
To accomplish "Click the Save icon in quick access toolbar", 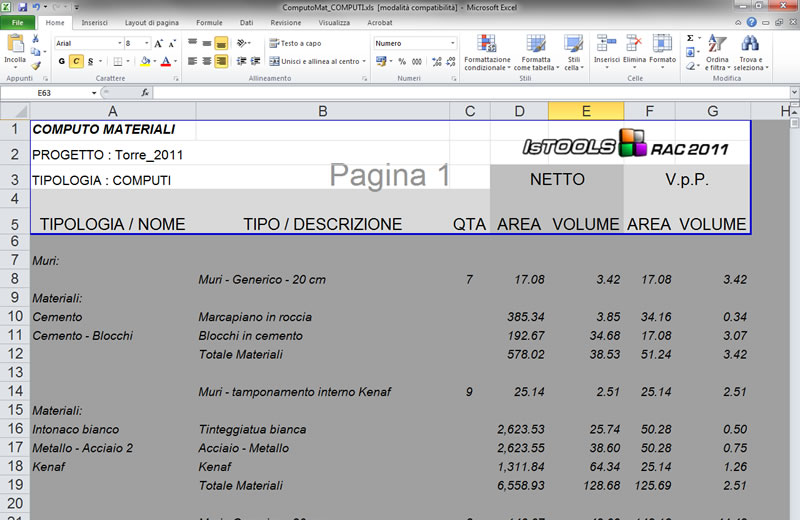I will (22, 7).
